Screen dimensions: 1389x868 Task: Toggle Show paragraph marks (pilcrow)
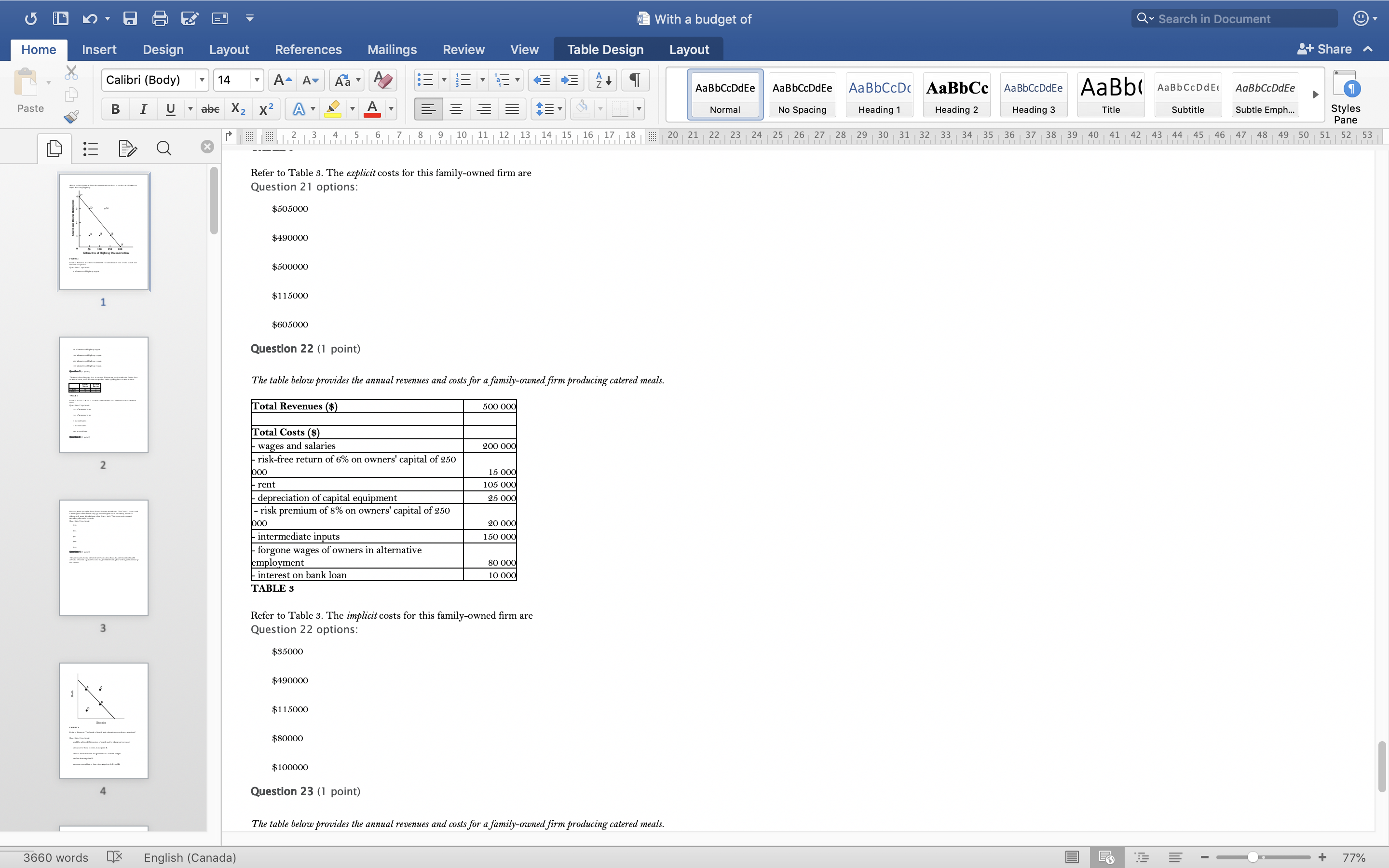(x=635, y=80)
